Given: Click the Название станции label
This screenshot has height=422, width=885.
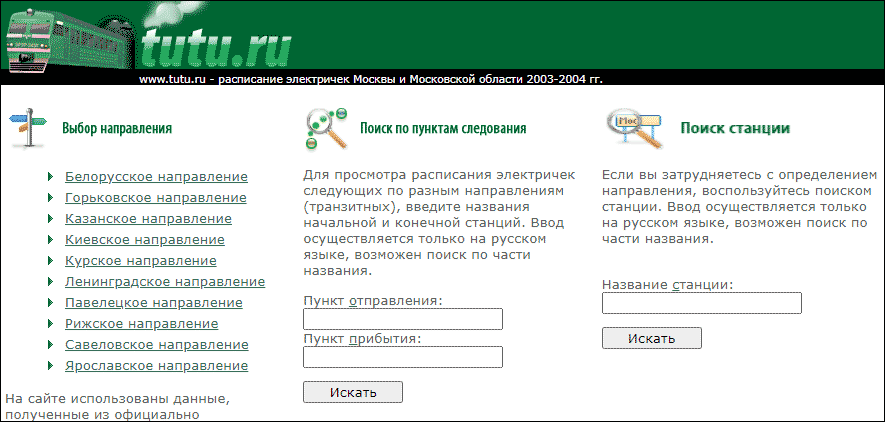Looking at the screenshot, I should coord(668,285).
